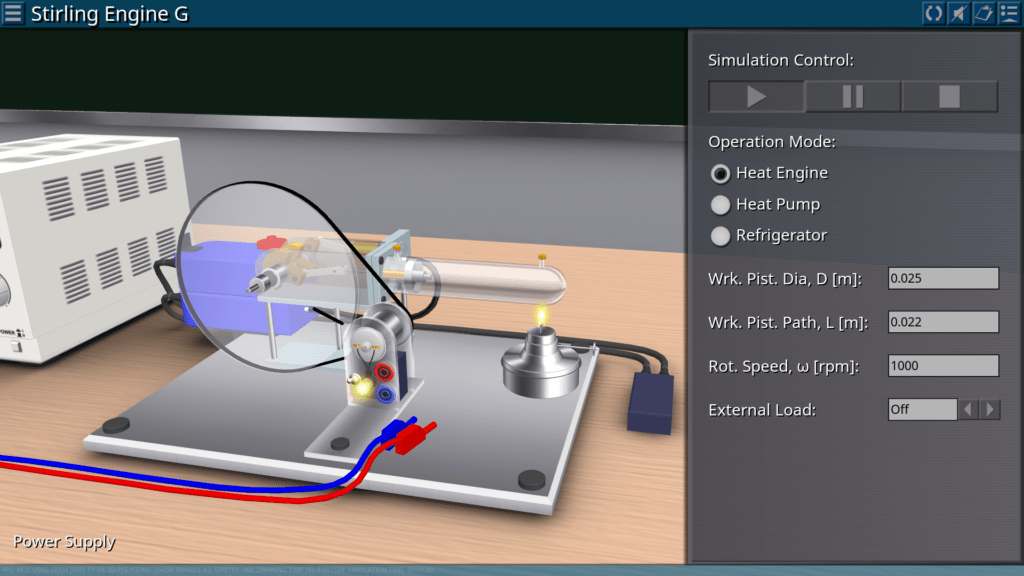Screen dimensions: 1024x576
Task: Choose the Refrigerator operation mode
Action: click(720, 236)
